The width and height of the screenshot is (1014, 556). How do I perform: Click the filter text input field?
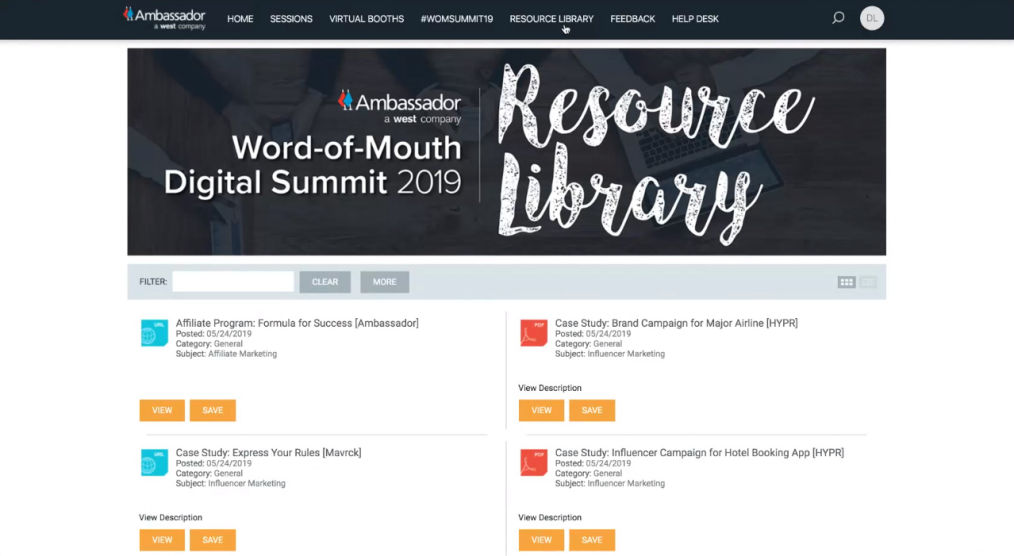(233, 282)
